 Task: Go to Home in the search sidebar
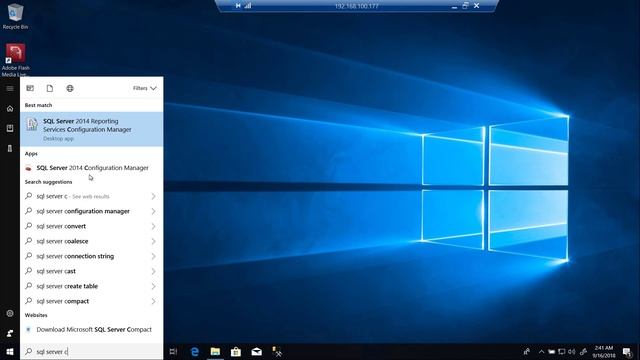(10, 109)
